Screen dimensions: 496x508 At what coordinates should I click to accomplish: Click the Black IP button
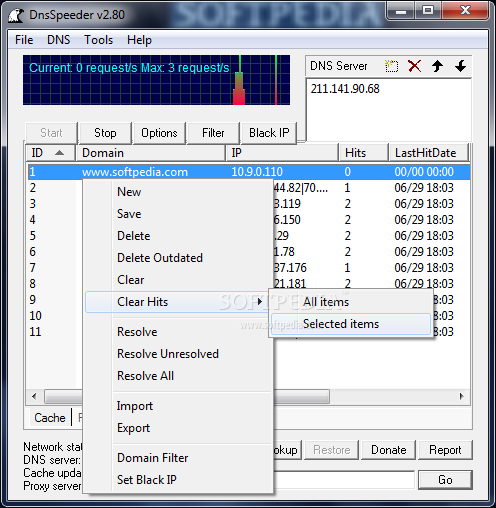coord(269,133)
